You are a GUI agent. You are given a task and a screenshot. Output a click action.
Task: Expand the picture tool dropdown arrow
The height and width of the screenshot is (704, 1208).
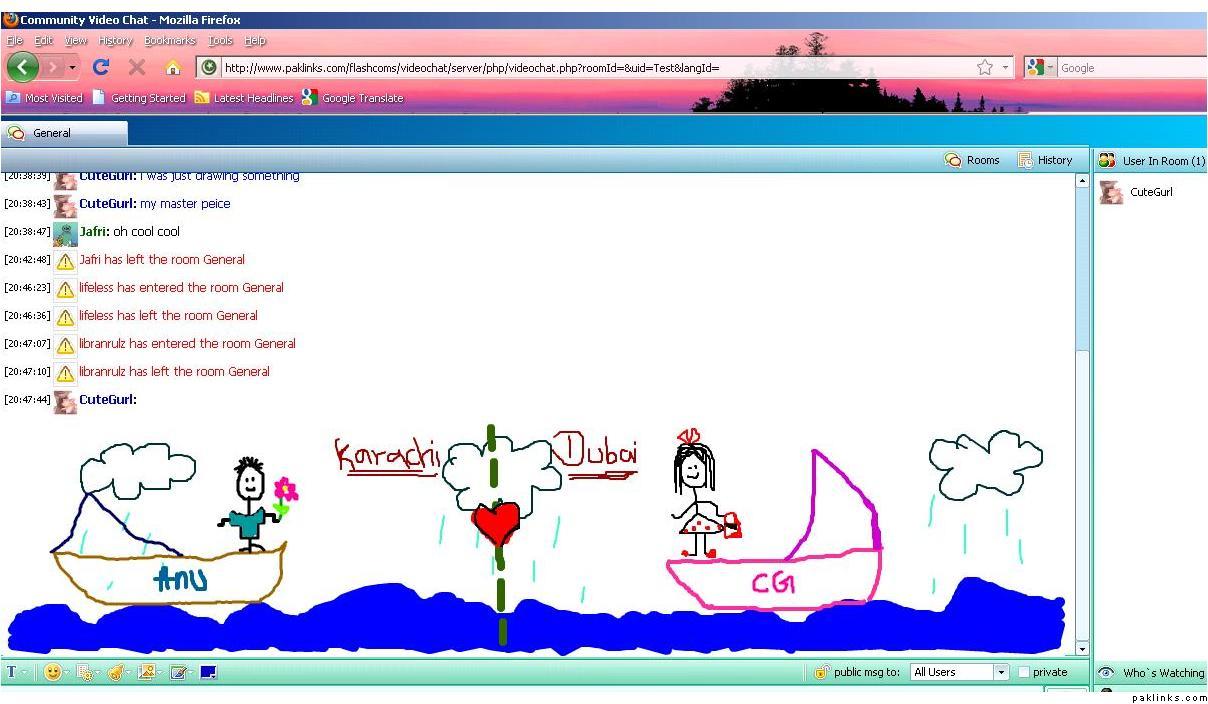(x=159, y=672)
